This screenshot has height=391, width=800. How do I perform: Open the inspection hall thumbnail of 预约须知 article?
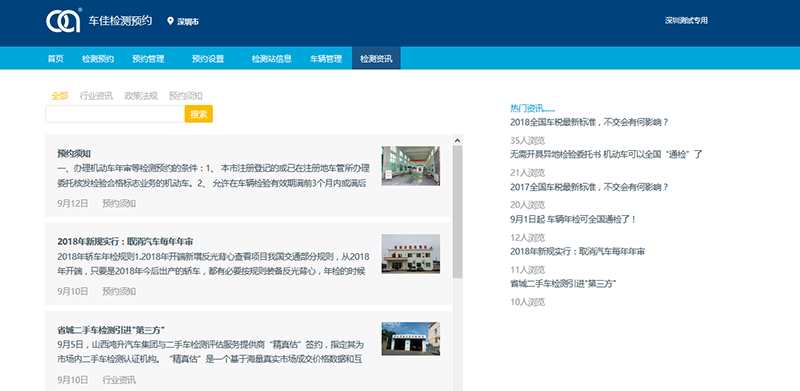tap(411, 166)
